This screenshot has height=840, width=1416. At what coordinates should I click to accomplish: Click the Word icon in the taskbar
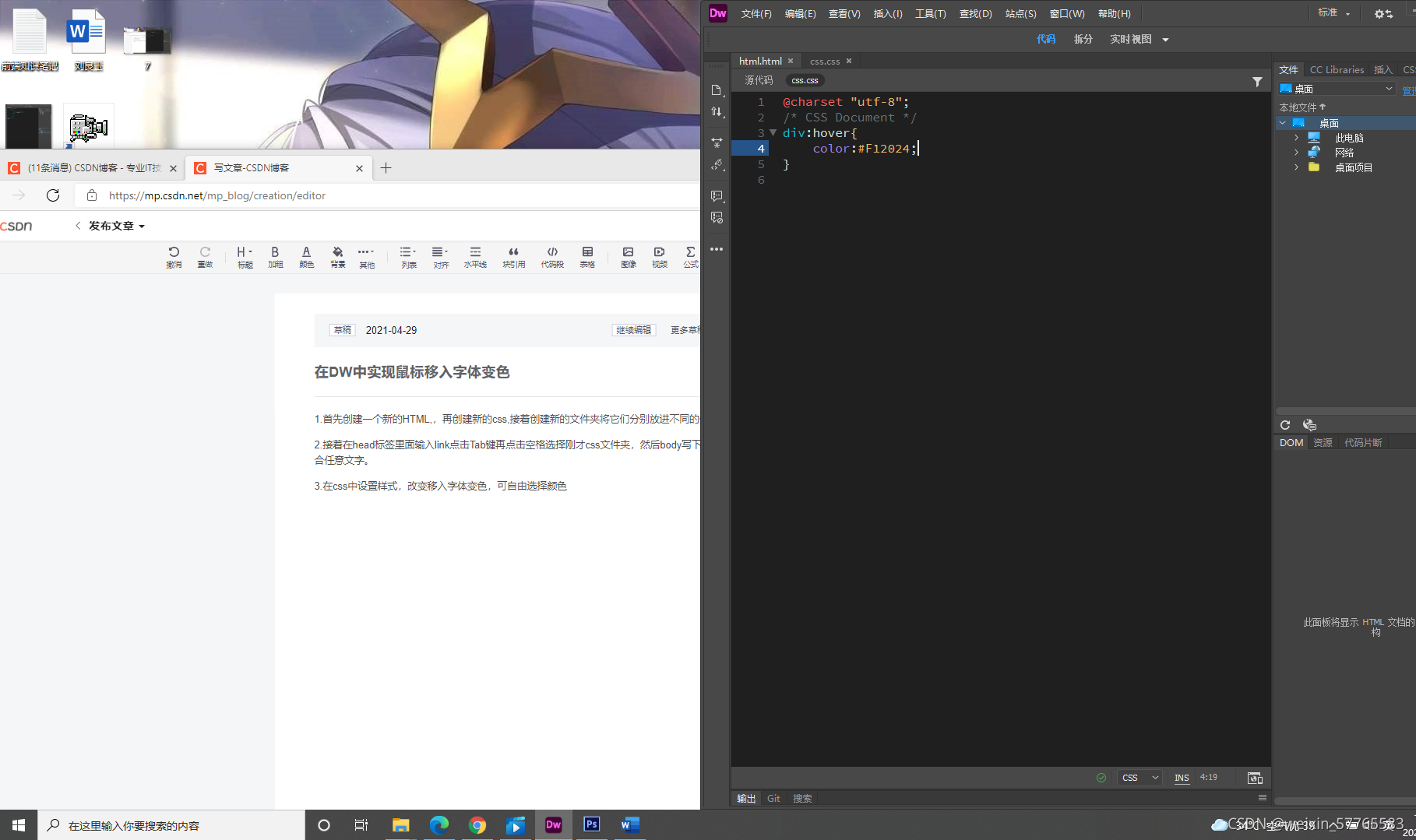coord(630,824)
